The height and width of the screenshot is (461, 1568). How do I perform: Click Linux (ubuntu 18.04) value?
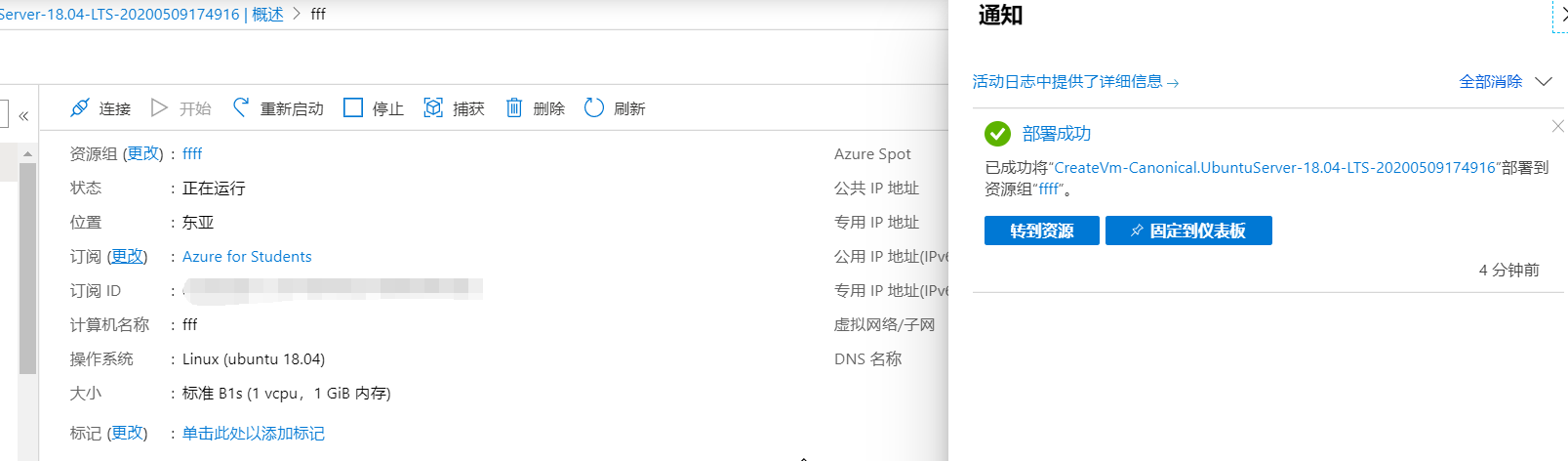254,358
